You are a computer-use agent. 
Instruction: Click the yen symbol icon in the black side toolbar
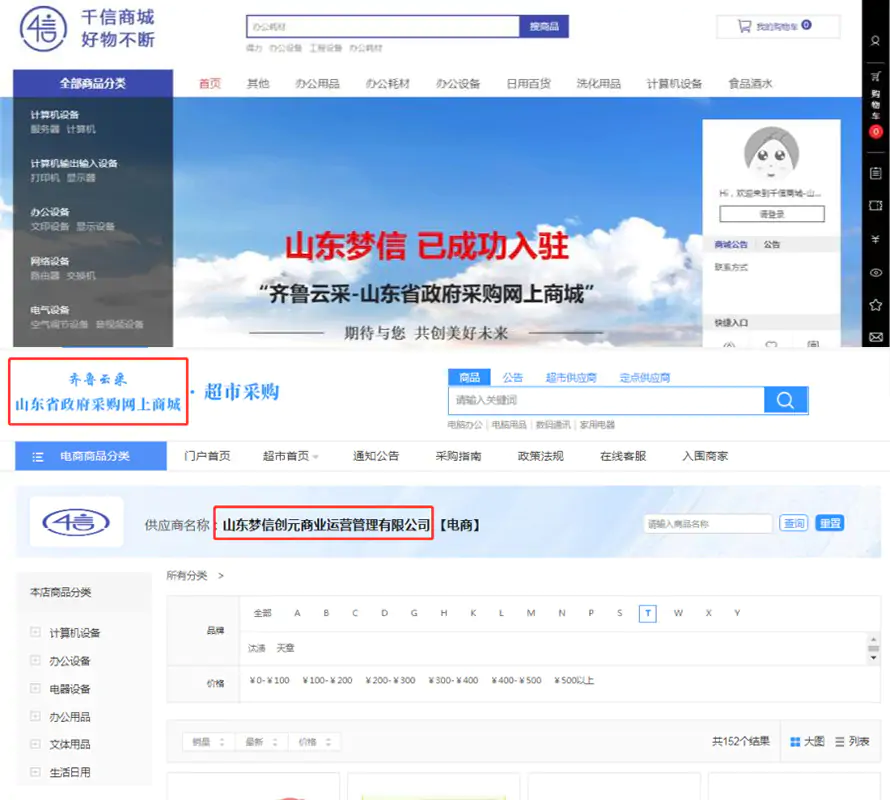point(876,239)
